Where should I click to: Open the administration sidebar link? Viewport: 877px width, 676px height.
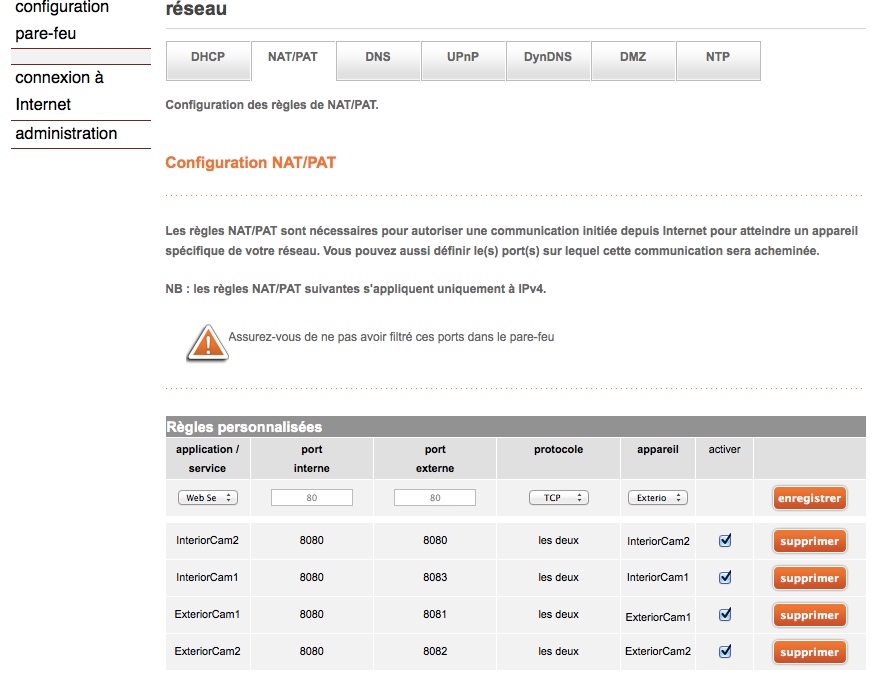pyautogui.click(x=66, y=134)
